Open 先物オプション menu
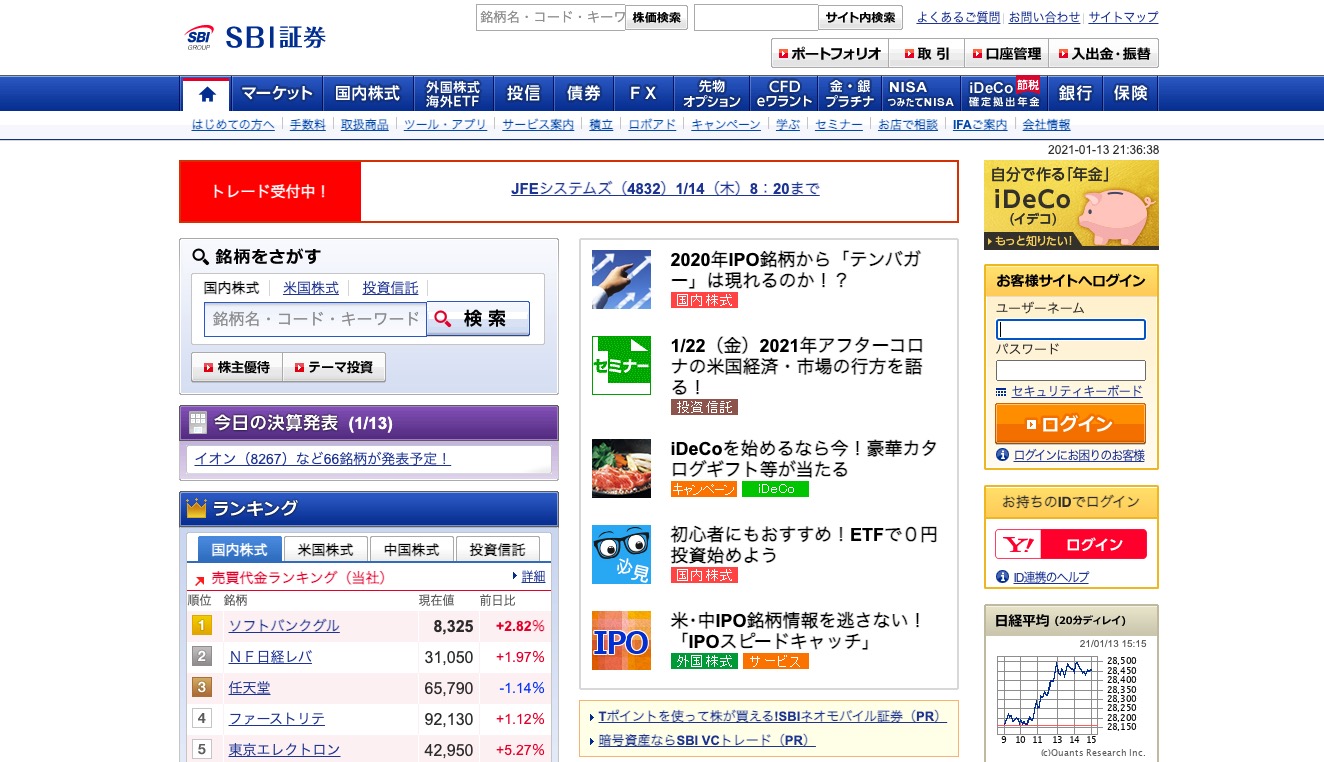 coord(712,94)
